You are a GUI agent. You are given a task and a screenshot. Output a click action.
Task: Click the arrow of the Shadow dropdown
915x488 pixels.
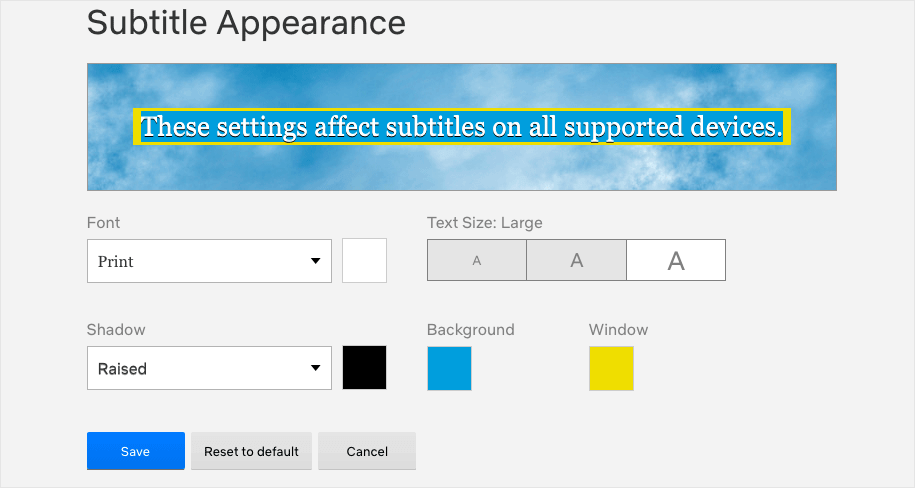coord(315,368)
